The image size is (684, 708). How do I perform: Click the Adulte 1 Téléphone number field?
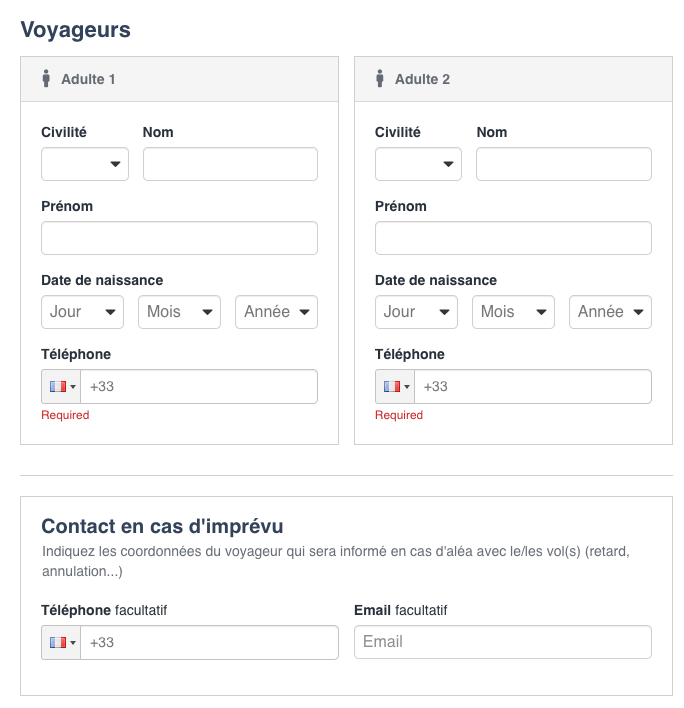click(x=200, y=387)
